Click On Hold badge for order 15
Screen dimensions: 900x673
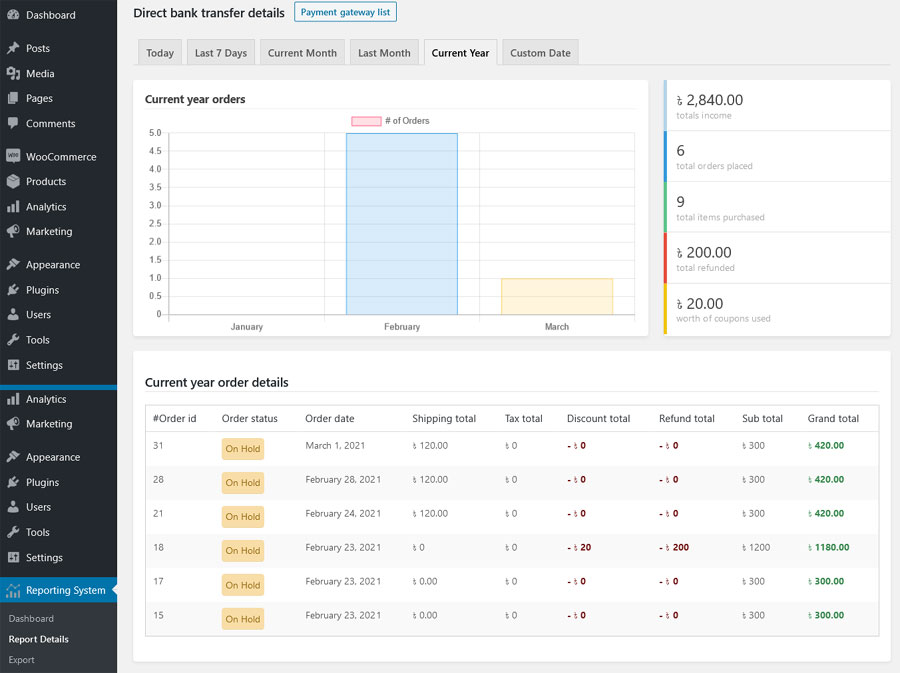coord(243,619)
